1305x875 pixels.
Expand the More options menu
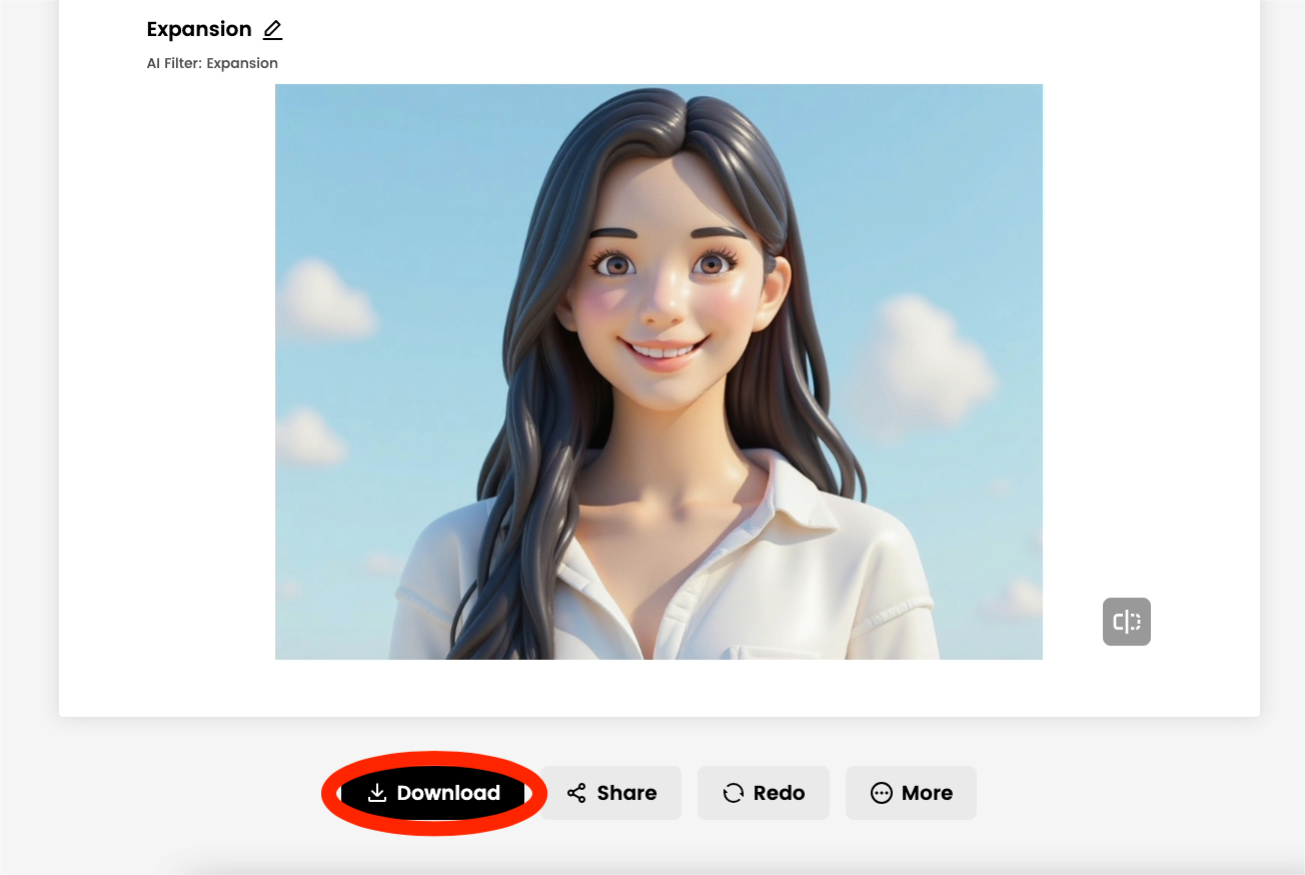[x=910, y=793]
